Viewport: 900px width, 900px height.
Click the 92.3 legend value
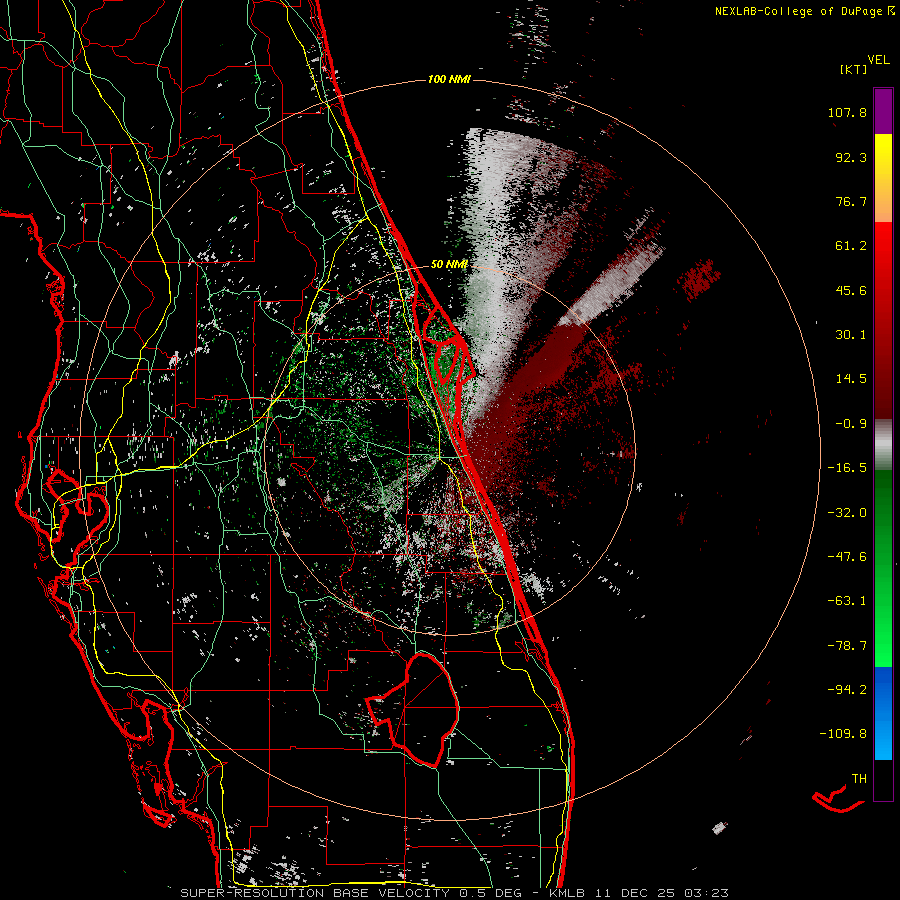(x=851, y=157)
